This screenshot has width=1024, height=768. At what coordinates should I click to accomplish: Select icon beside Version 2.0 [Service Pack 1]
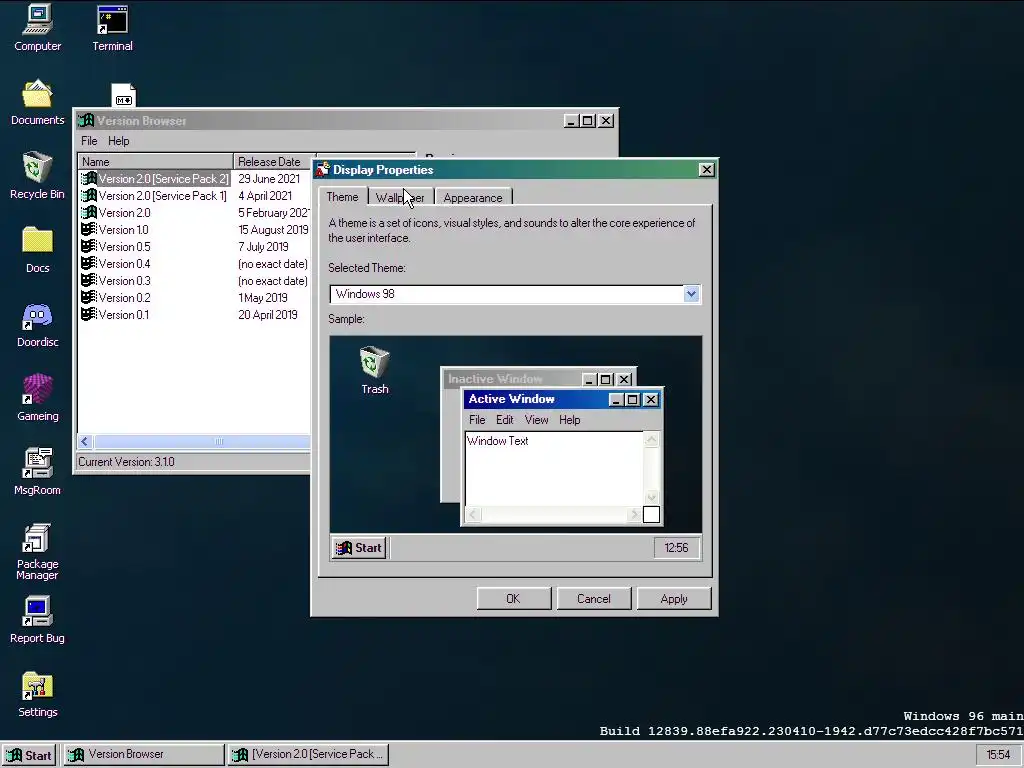(89, 195)
